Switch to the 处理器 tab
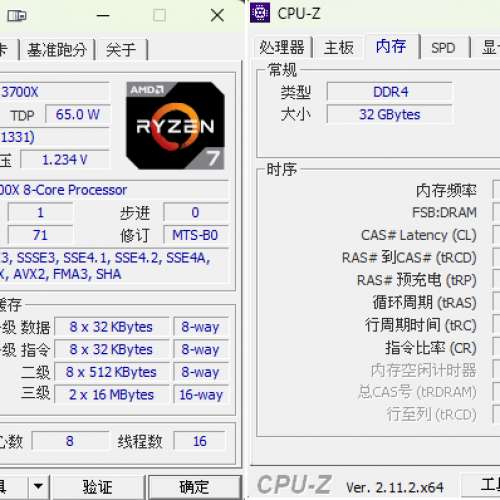Screen dimensions: 500x500 [282, 47]
